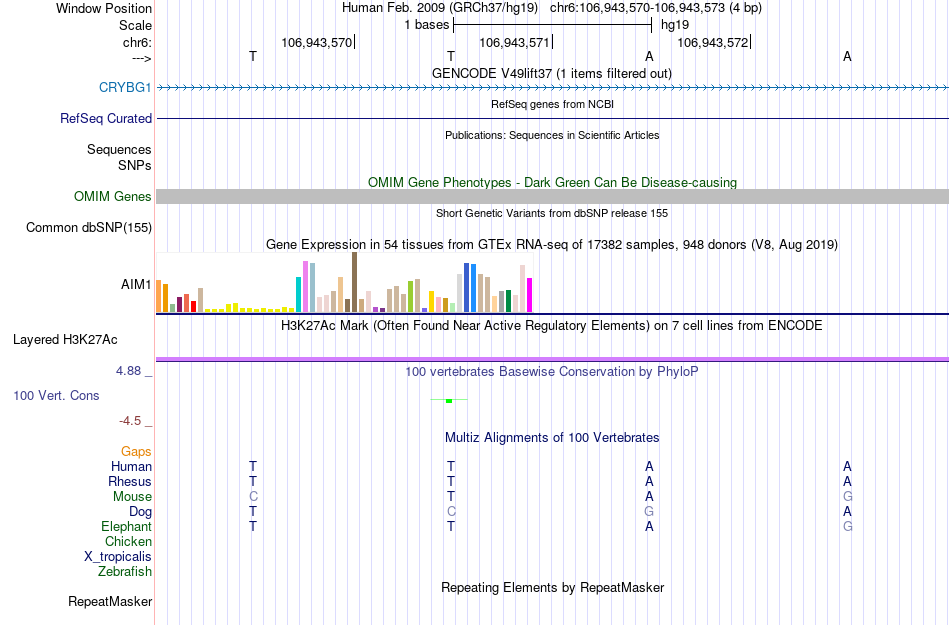Viewport: 950px width, 625px height.
Task: Select the OMIM Genes track label
Action: click(x=112, y=196)
